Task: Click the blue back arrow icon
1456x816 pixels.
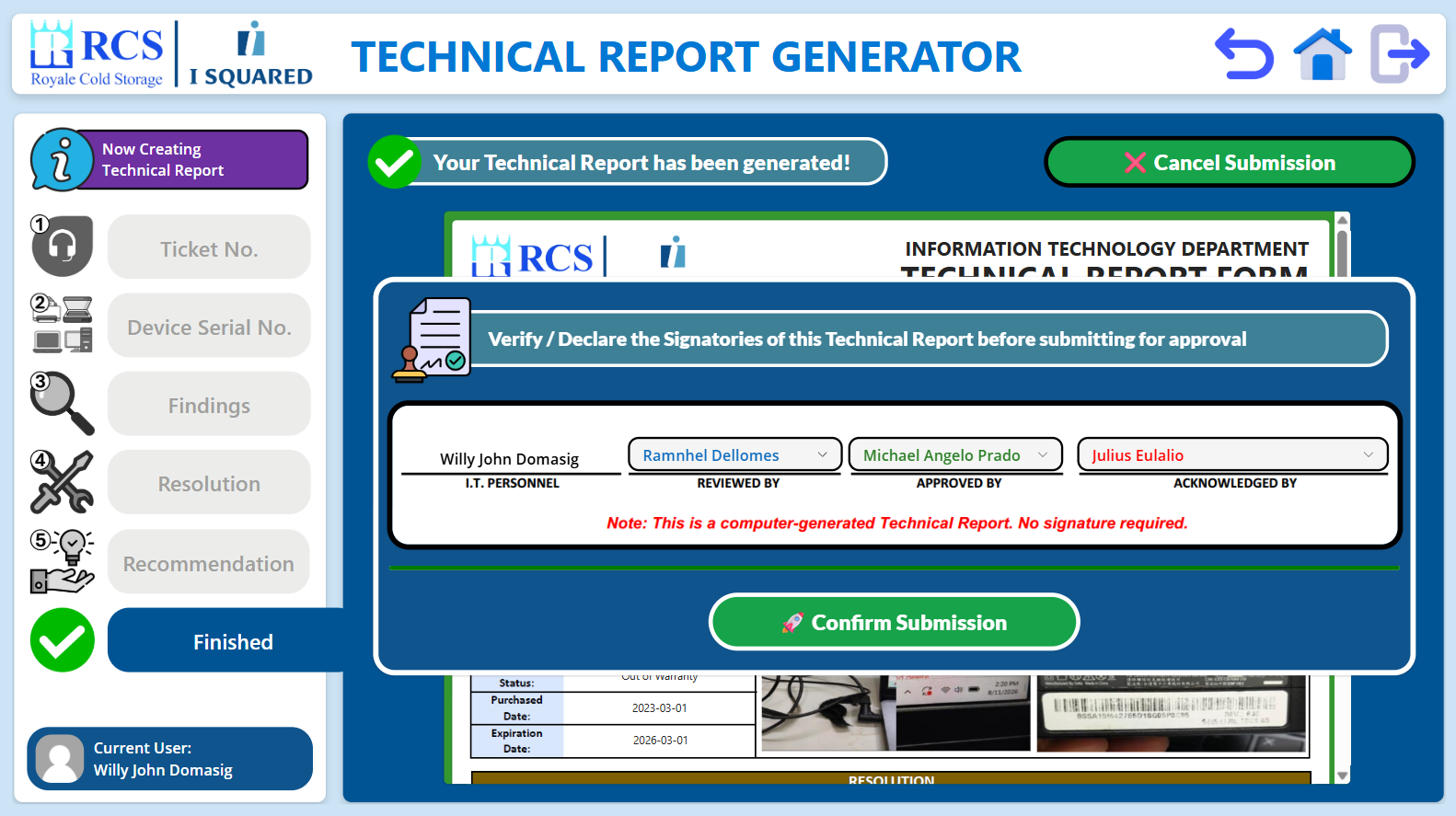Action: pyautogui.click(x=1244, y=53)
